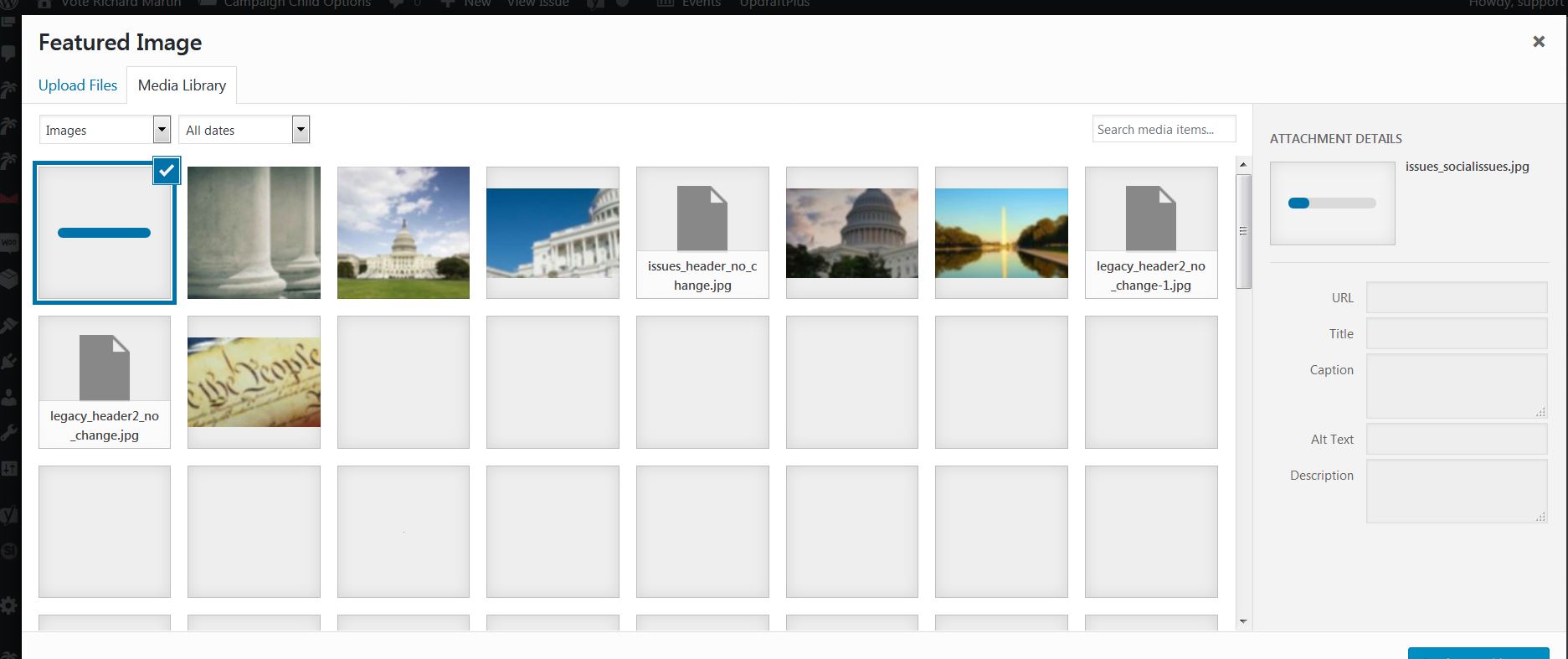This screenshot has height=659, width=1568.
Task: Click the media grid scrollbar up arrow
Action: click(x=1243, y=164)
